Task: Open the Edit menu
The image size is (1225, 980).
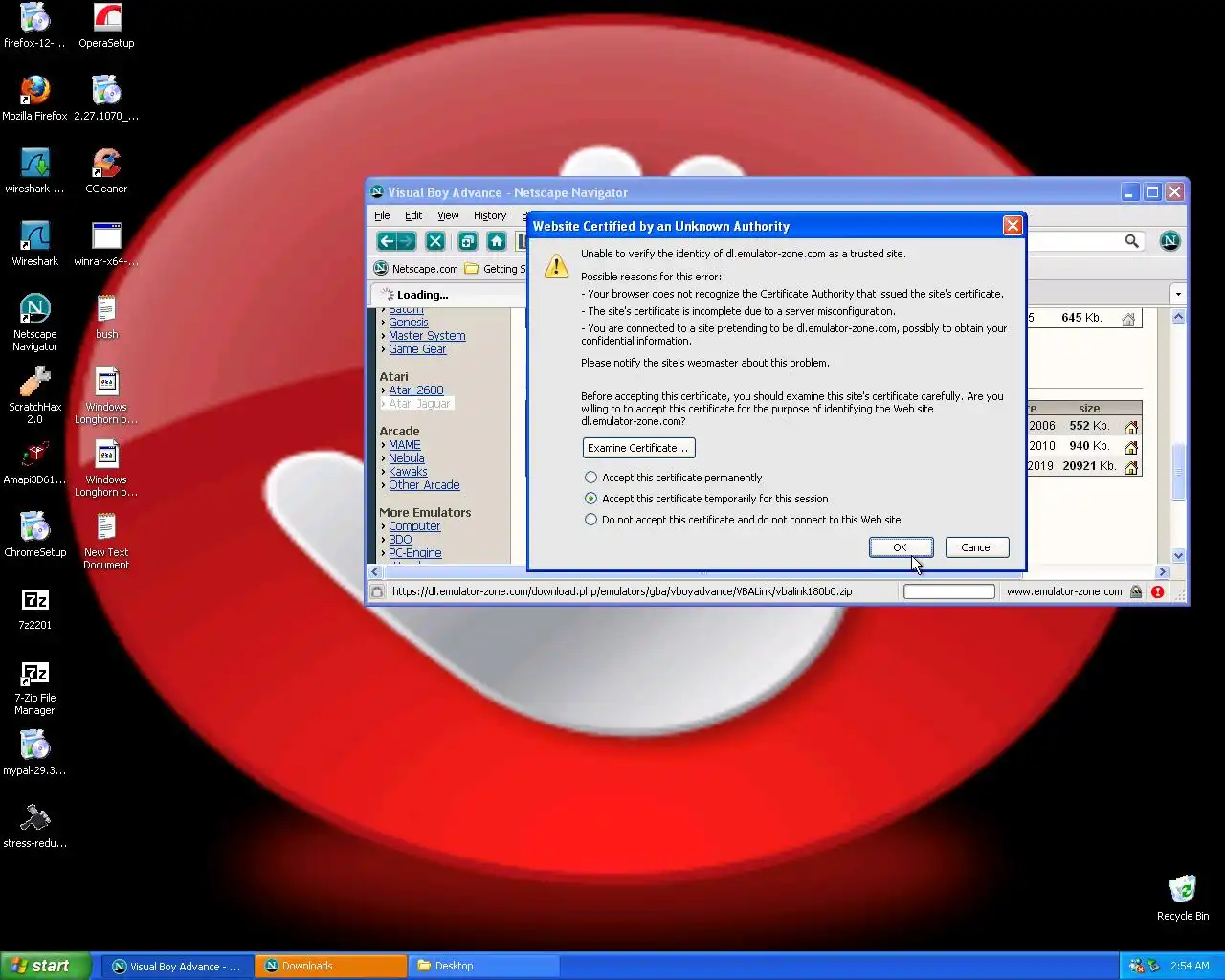Action: [x=413, y=215]
